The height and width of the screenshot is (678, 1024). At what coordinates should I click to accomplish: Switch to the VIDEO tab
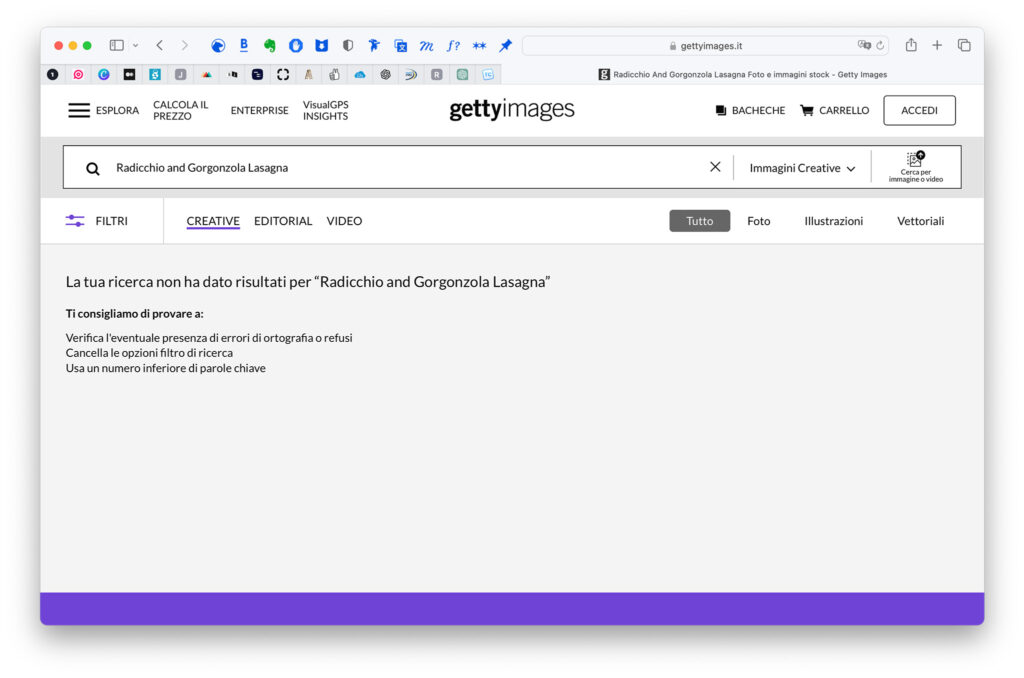coord(344,221)
